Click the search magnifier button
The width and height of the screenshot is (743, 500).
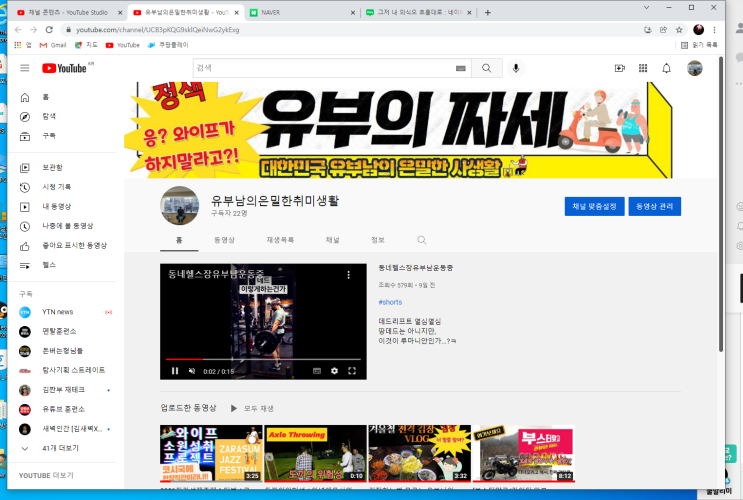pyautogui.click(x=487, y=68)
